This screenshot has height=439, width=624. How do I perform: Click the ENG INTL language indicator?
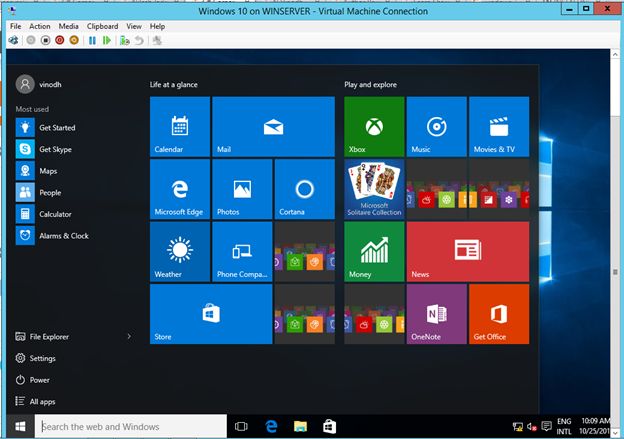point(564,426)
